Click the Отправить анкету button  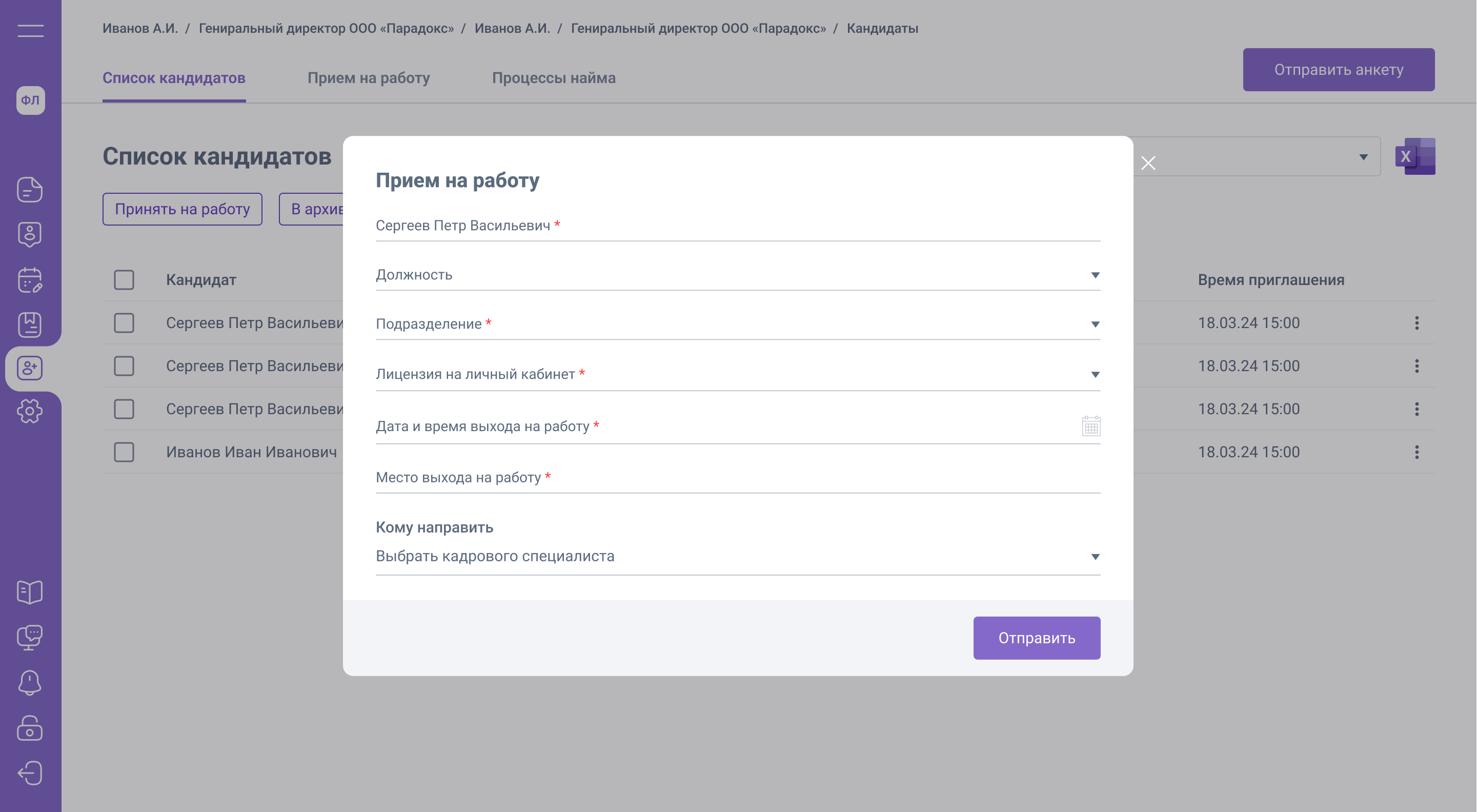(1338, 70)
